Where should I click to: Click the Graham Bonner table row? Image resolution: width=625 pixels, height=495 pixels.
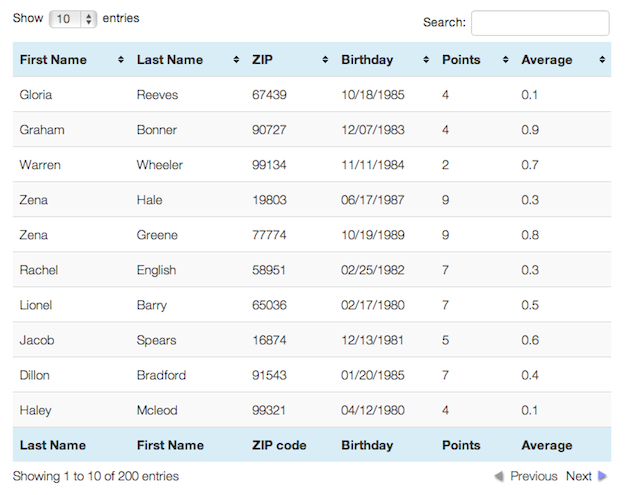coord(311,130)
